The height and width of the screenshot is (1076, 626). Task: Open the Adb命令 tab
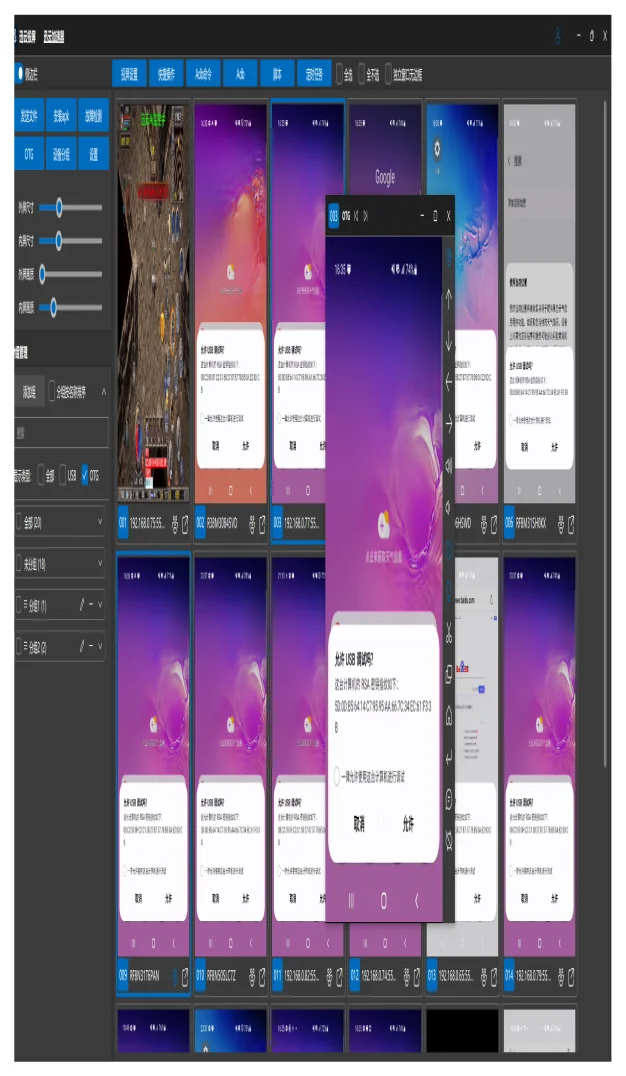[x=203, y=73]
